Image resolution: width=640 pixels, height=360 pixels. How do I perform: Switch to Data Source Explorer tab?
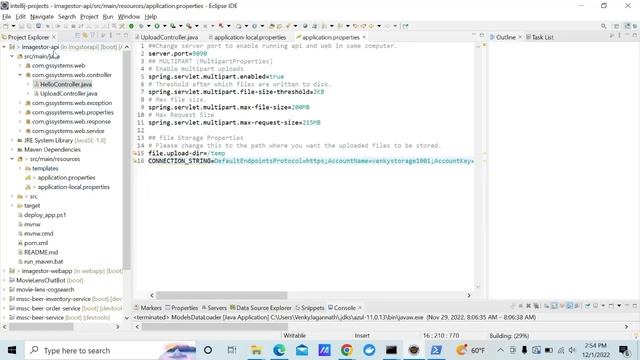260,308
